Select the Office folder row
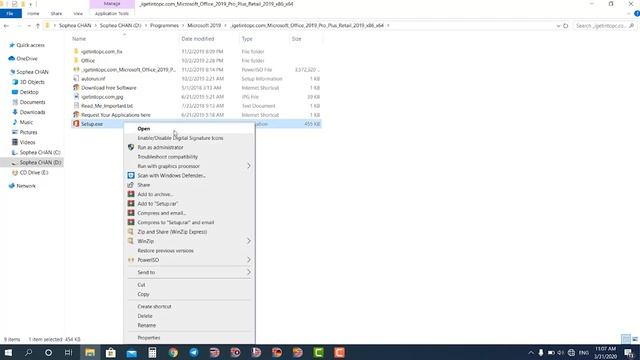Viewport: 640px width, 360px height. pos(196,60)
